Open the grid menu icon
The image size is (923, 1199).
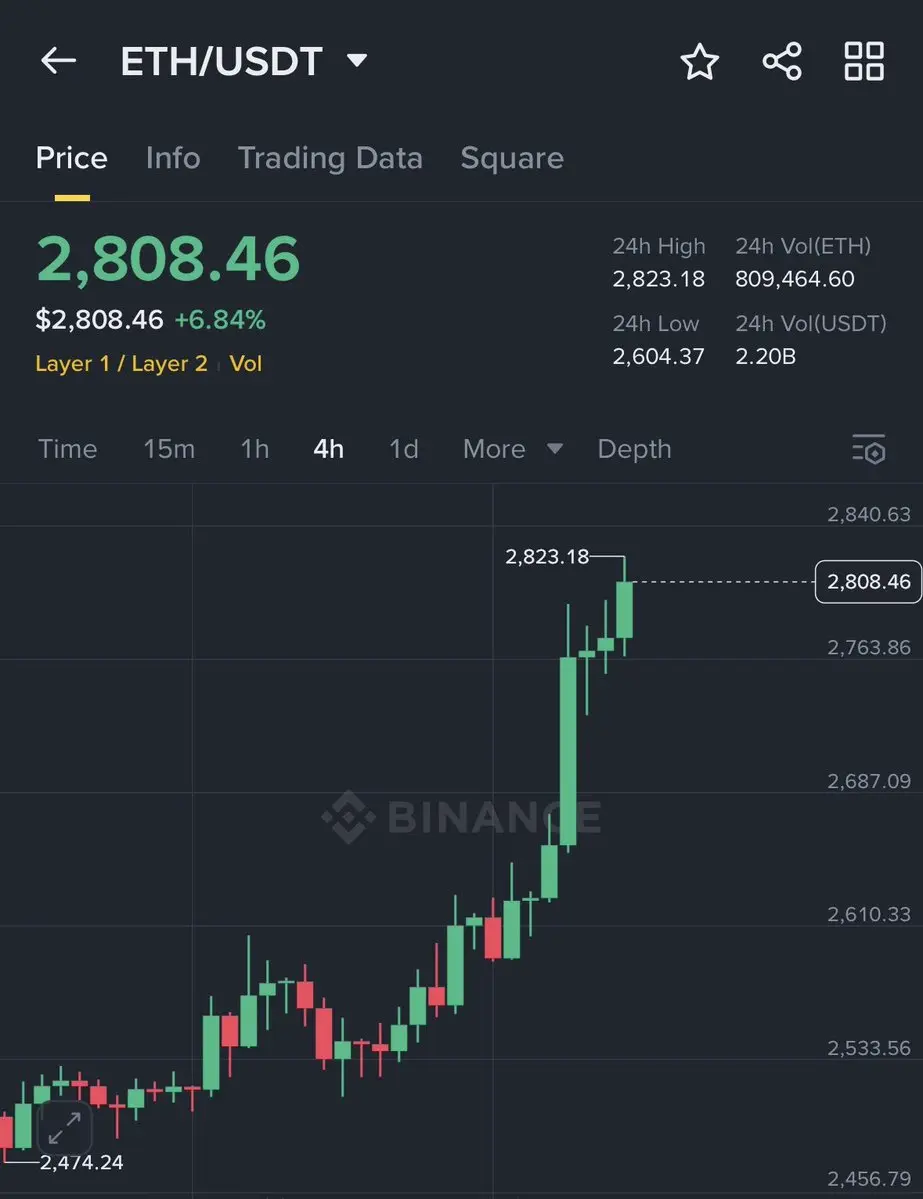[864, 61]
